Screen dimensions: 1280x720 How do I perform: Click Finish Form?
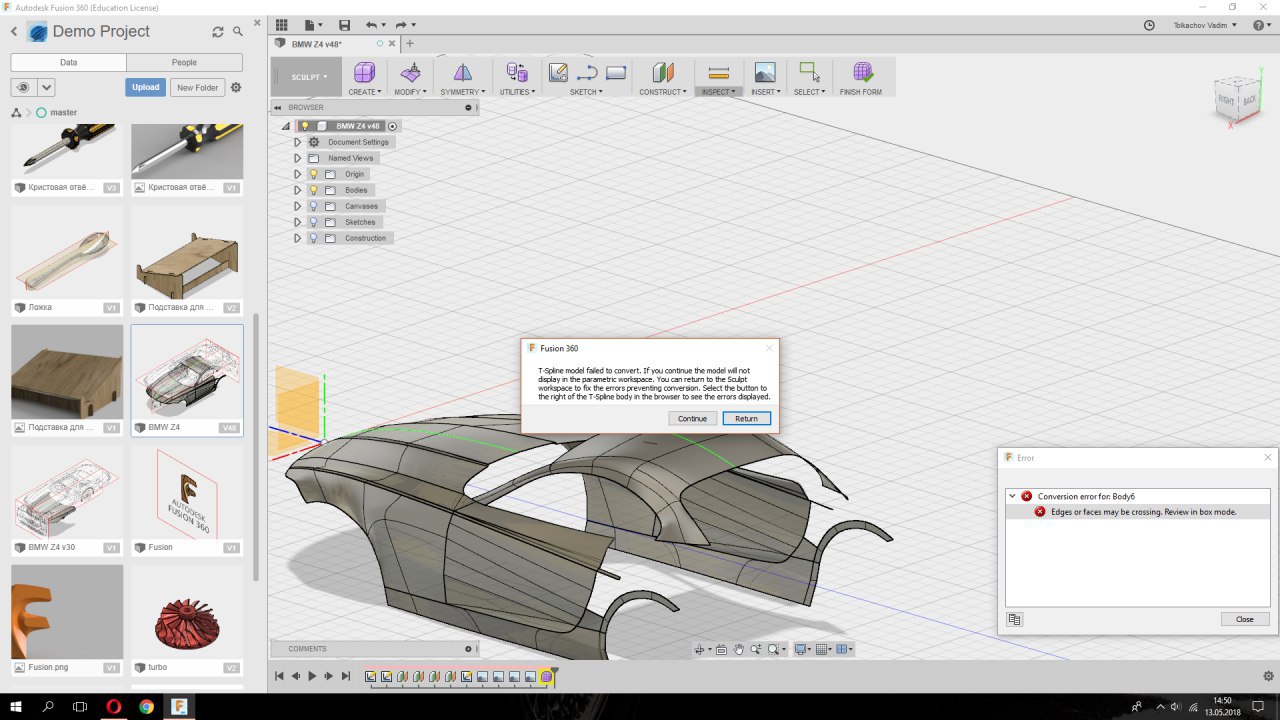pos(861,78)
